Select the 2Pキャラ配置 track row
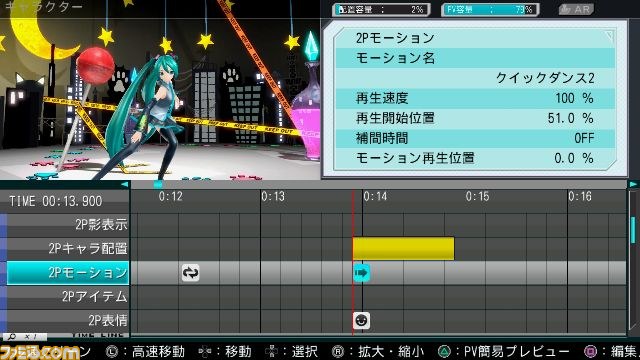 click(x=68, y=249)
